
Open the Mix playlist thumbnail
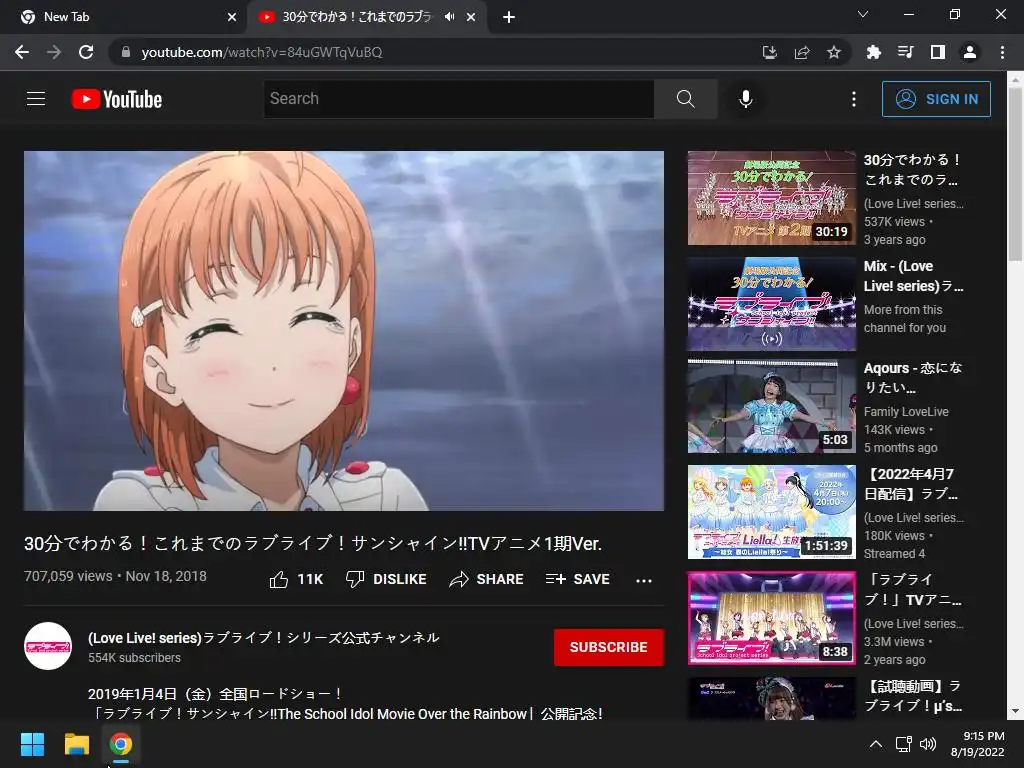coord(771,304)
